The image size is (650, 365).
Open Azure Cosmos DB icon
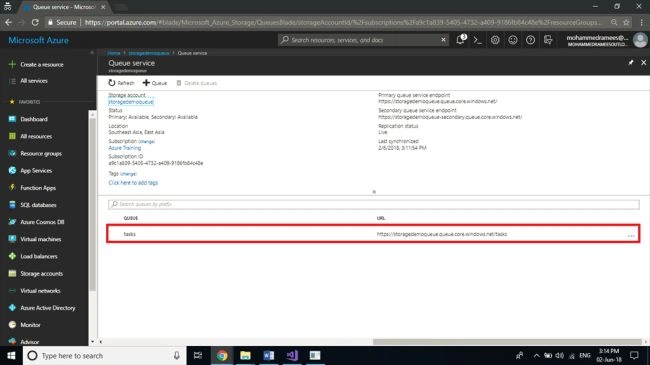12,222
